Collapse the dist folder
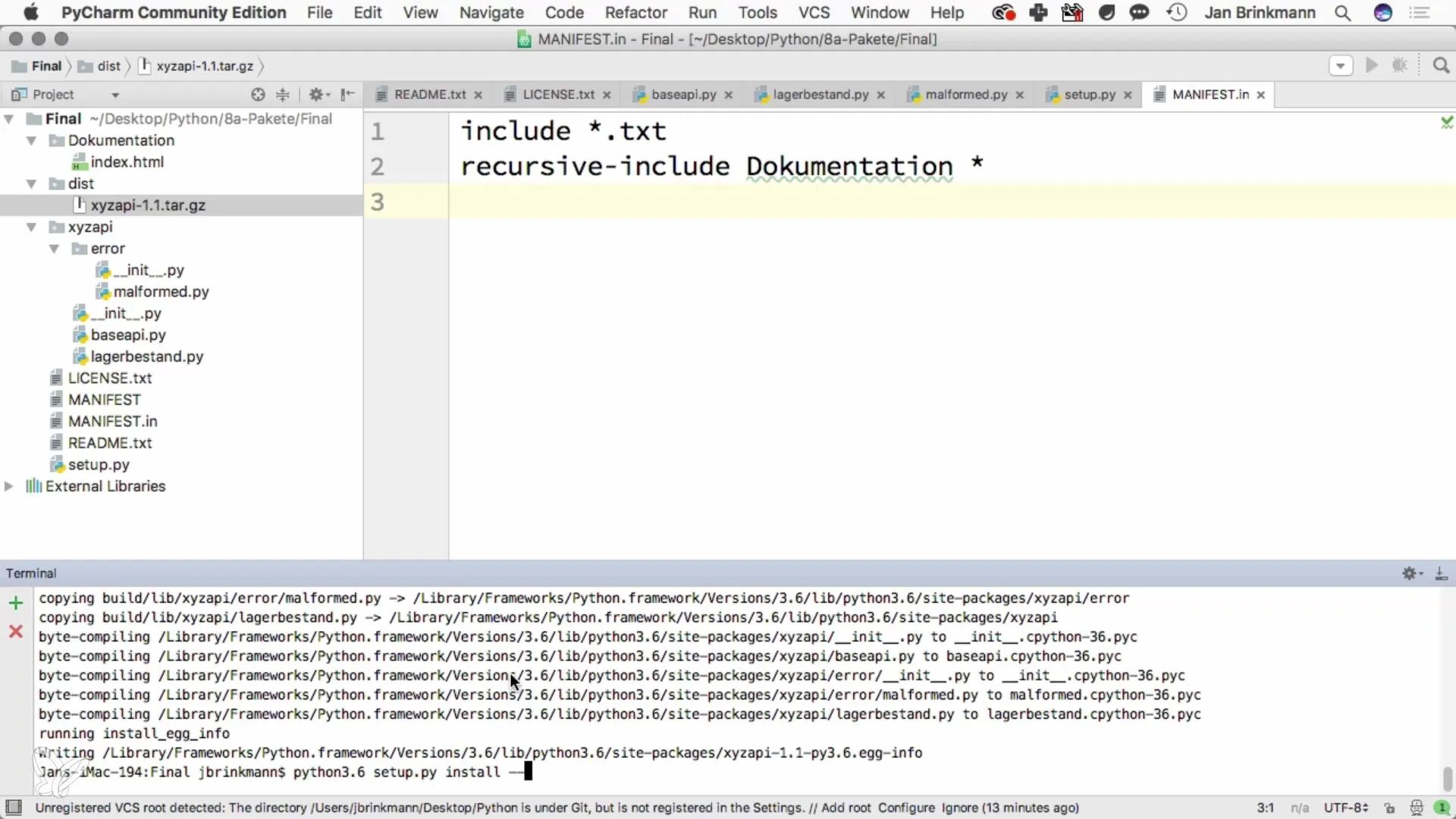The width and height of the screenshot is (1456, 819). click(32, 184)
